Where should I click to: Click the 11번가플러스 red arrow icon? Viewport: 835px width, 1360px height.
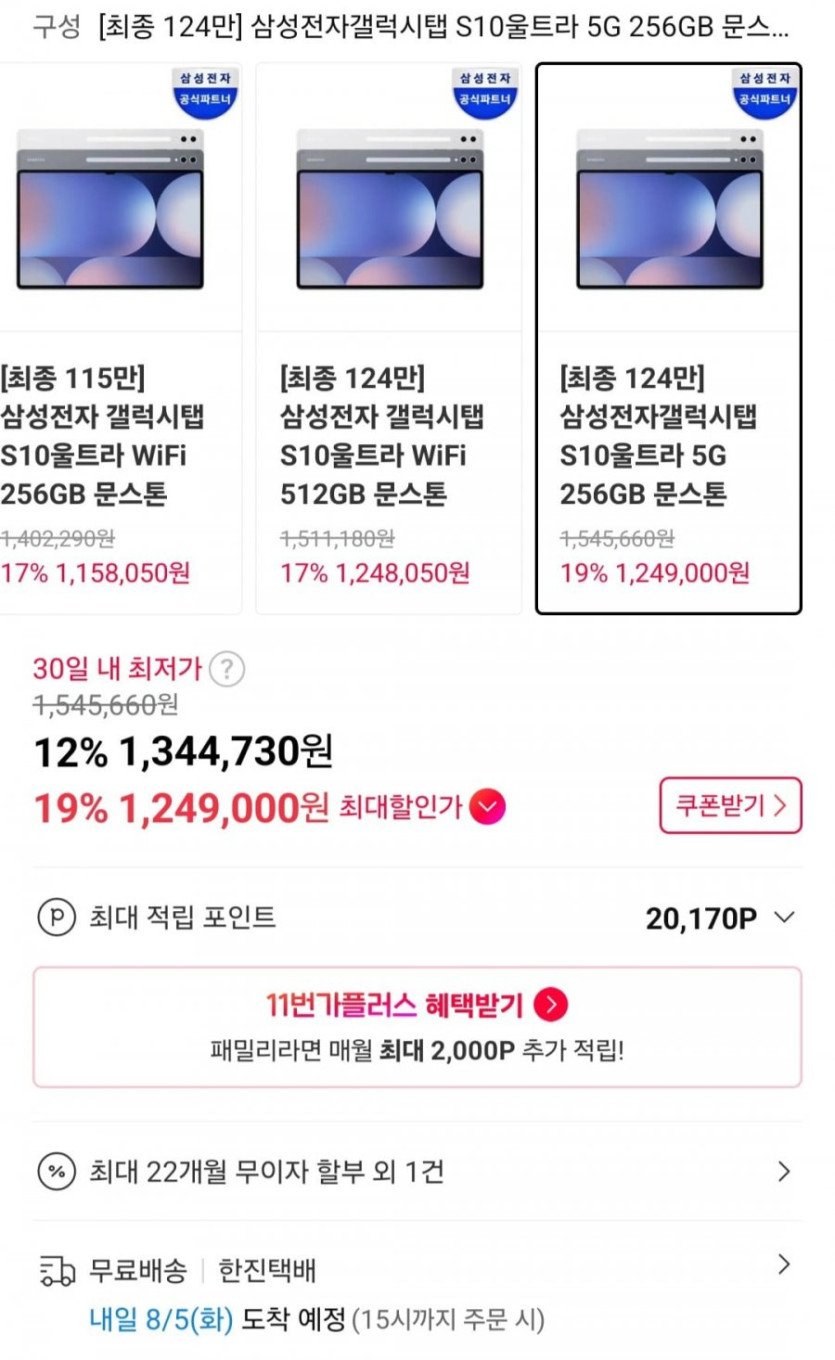point(551,1005)
